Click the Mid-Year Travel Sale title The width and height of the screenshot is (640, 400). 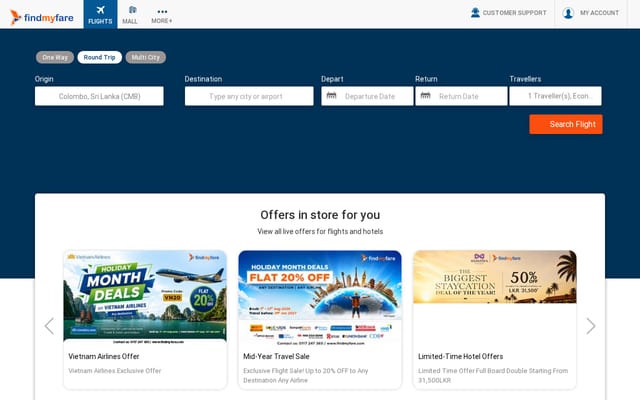point(276,356)
